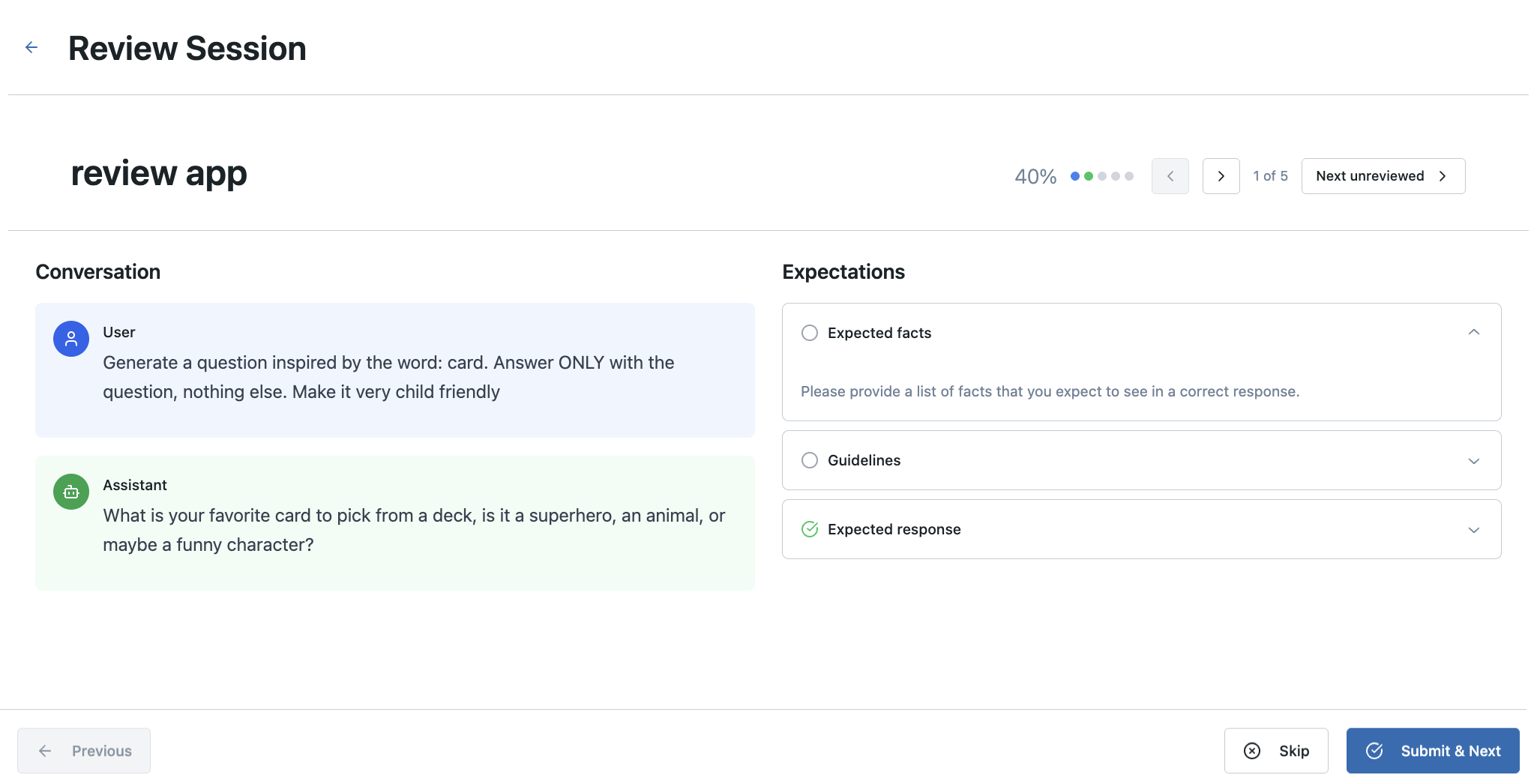Screen dimensions: 1531x784
Task: Go to previous item with left chevron
Action: click(x=1170, y=176)
